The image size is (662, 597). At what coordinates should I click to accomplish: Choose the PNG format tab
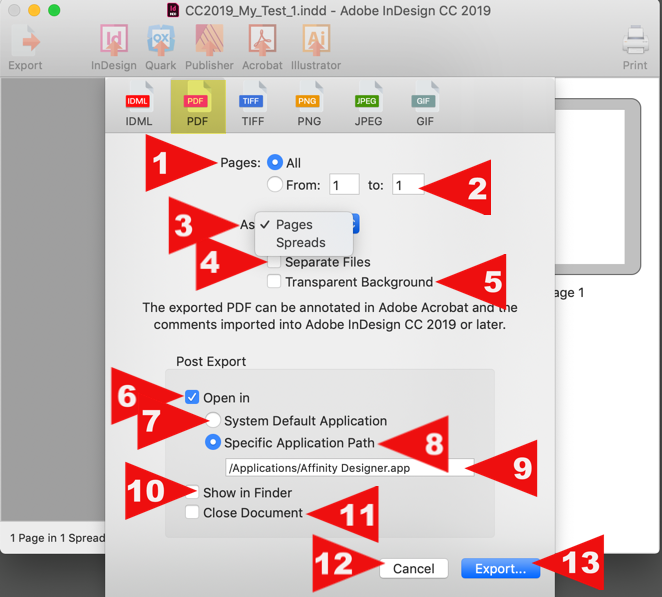click(309, 106)
